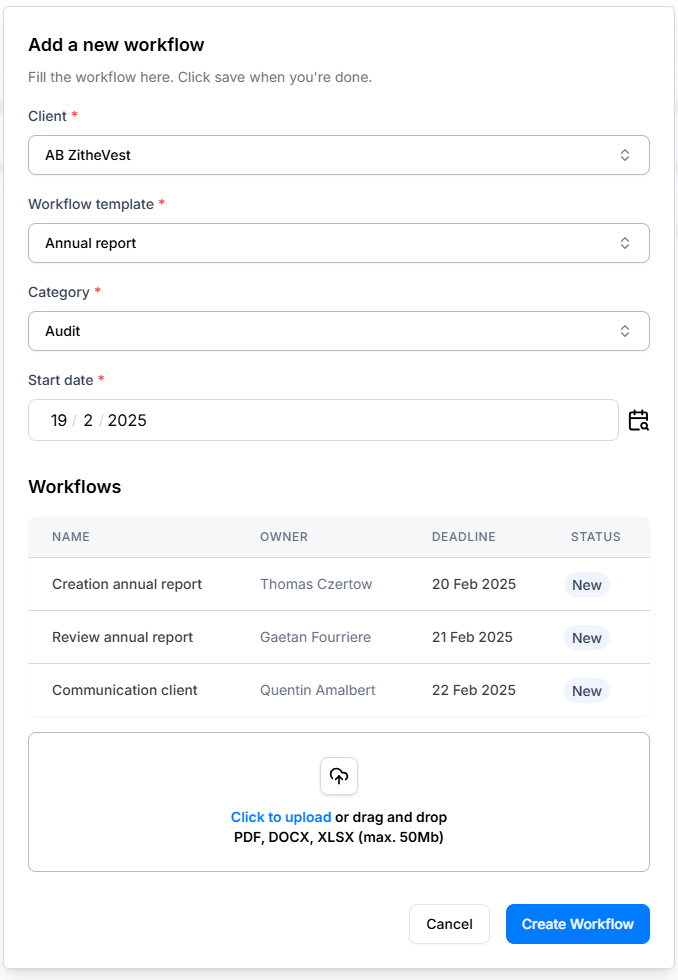Click the cloud upload icon
678x980 pixels.
click(339, 776)
